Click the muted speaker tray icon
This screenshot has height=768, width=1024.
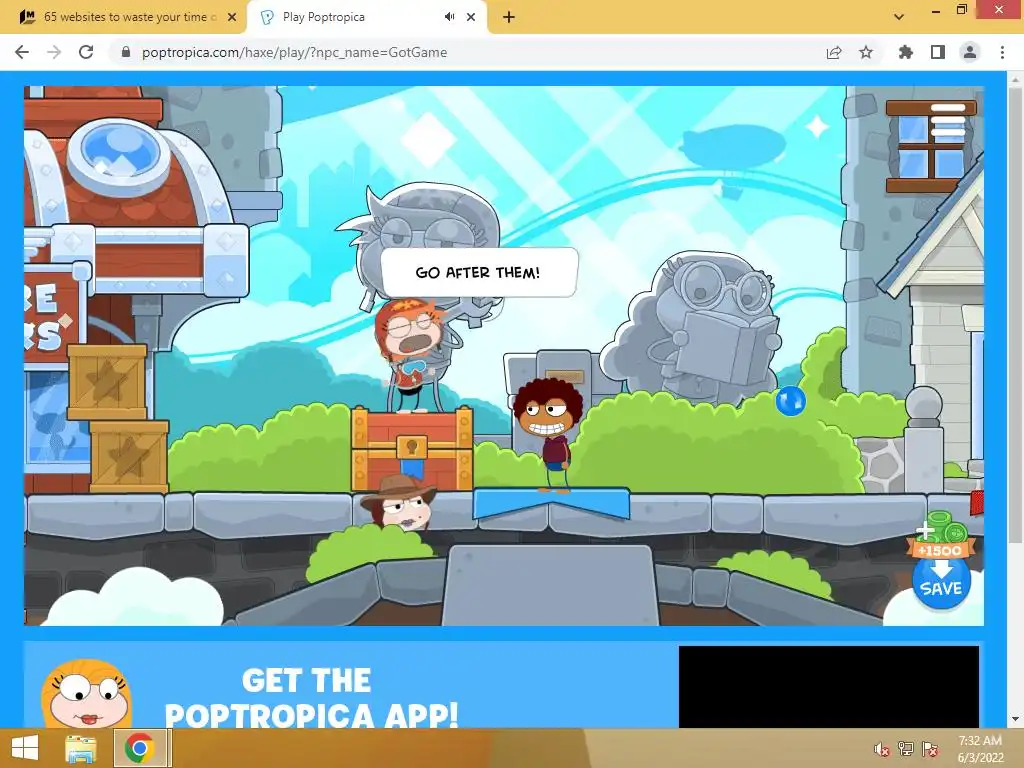point(882,749)
